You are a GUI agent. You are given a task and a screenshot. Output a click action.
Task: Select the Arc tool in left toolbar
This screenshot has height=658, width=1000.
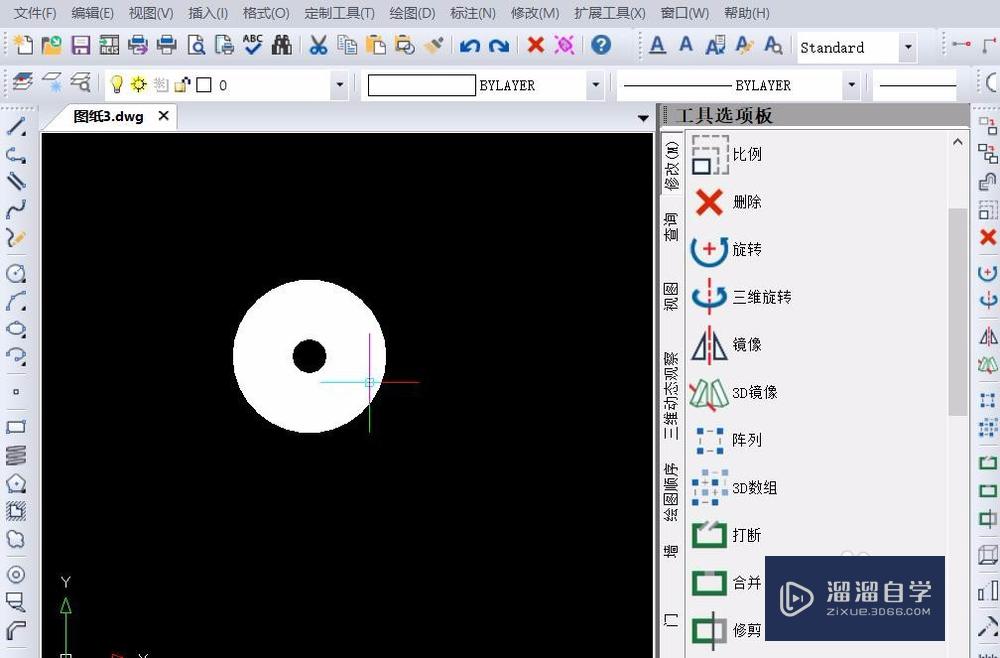(16, 301)
